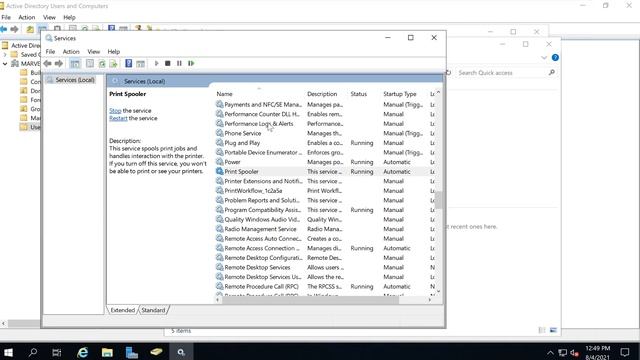640x360 pixels.
Task: Open File menu in Services window
Action: pyautogui.click(x=50, y=51)
